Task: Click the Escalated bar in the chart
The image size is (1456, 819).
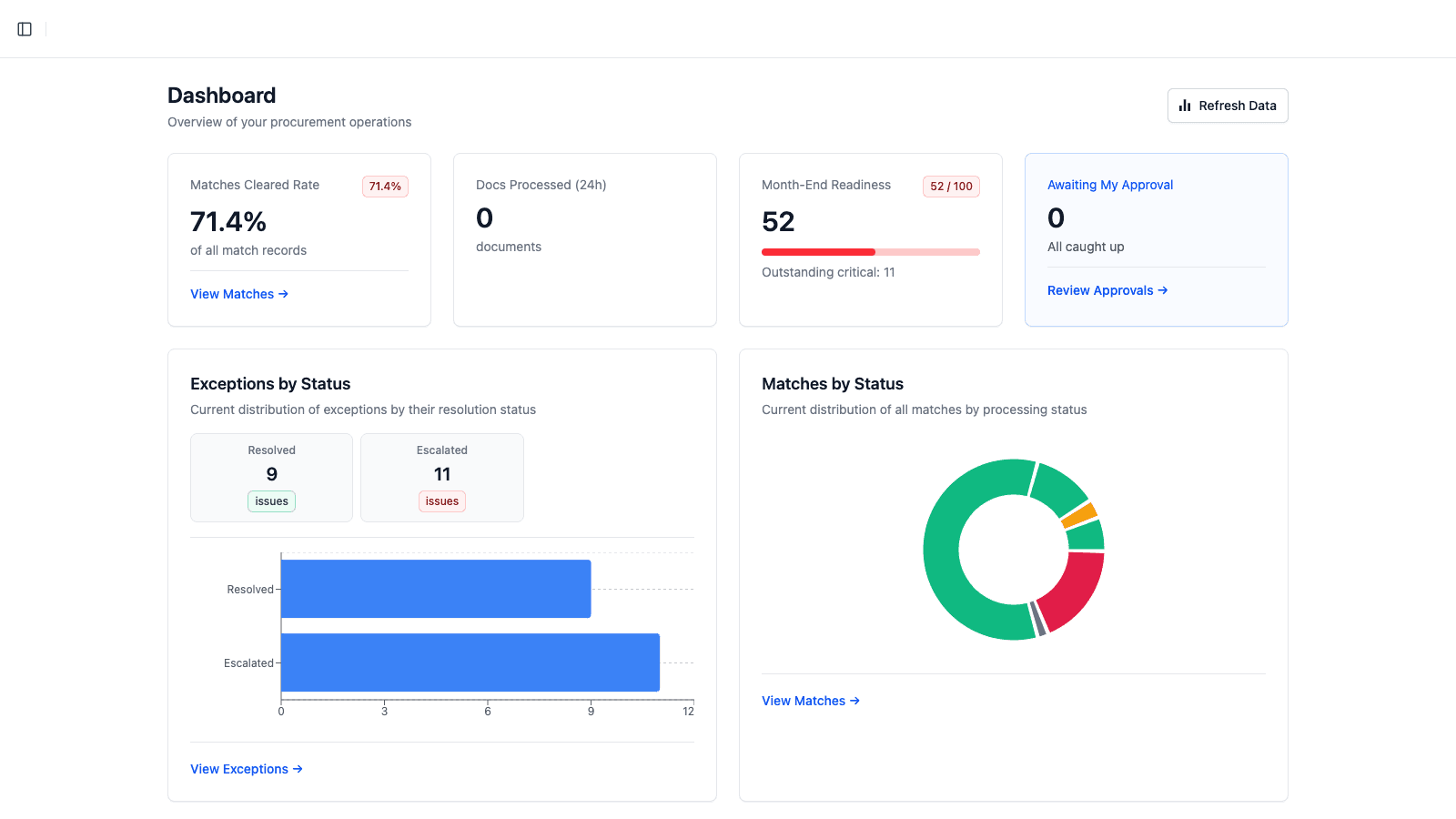Action: point(470,662)
